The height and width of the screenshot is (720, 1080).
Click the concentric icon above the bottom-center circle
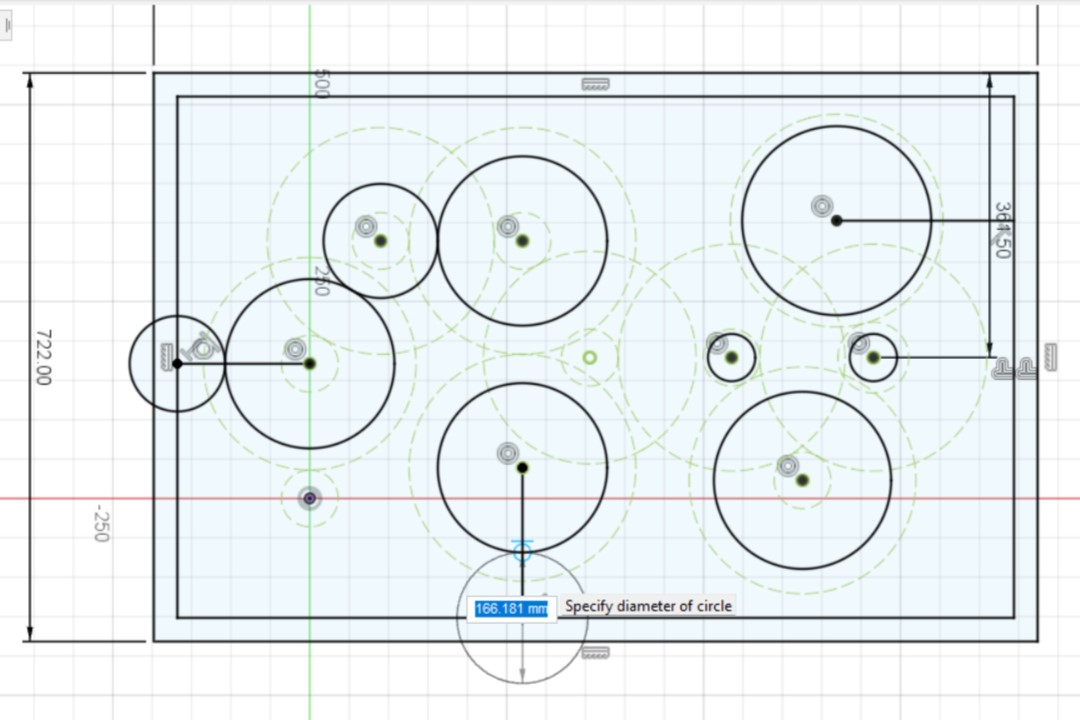[508, 455]
